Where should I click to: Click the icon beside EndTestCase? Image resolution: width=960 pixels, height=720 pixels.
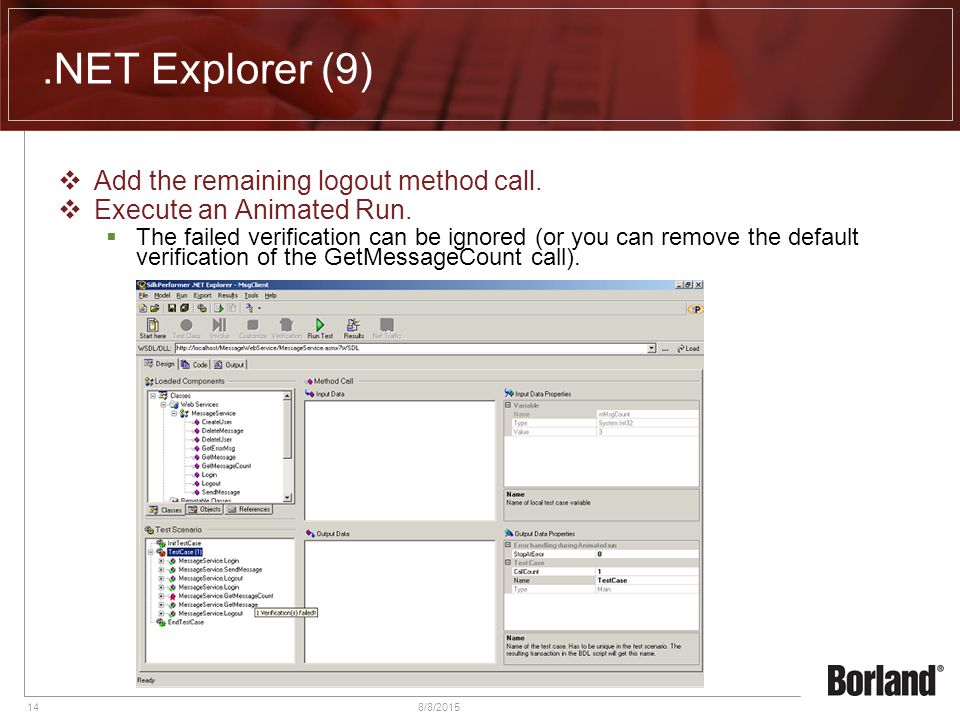[x=161, y=622]
